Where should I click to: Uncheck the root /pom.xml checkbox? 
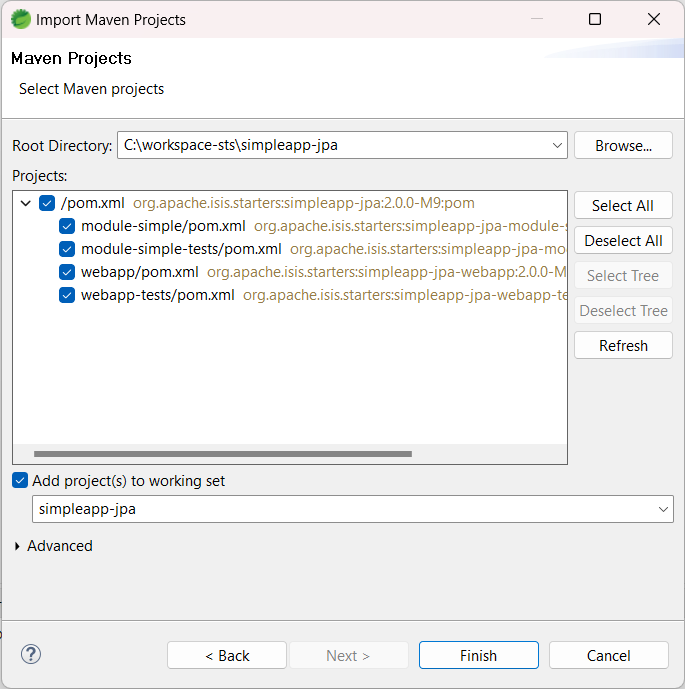[x=47, y=203]
